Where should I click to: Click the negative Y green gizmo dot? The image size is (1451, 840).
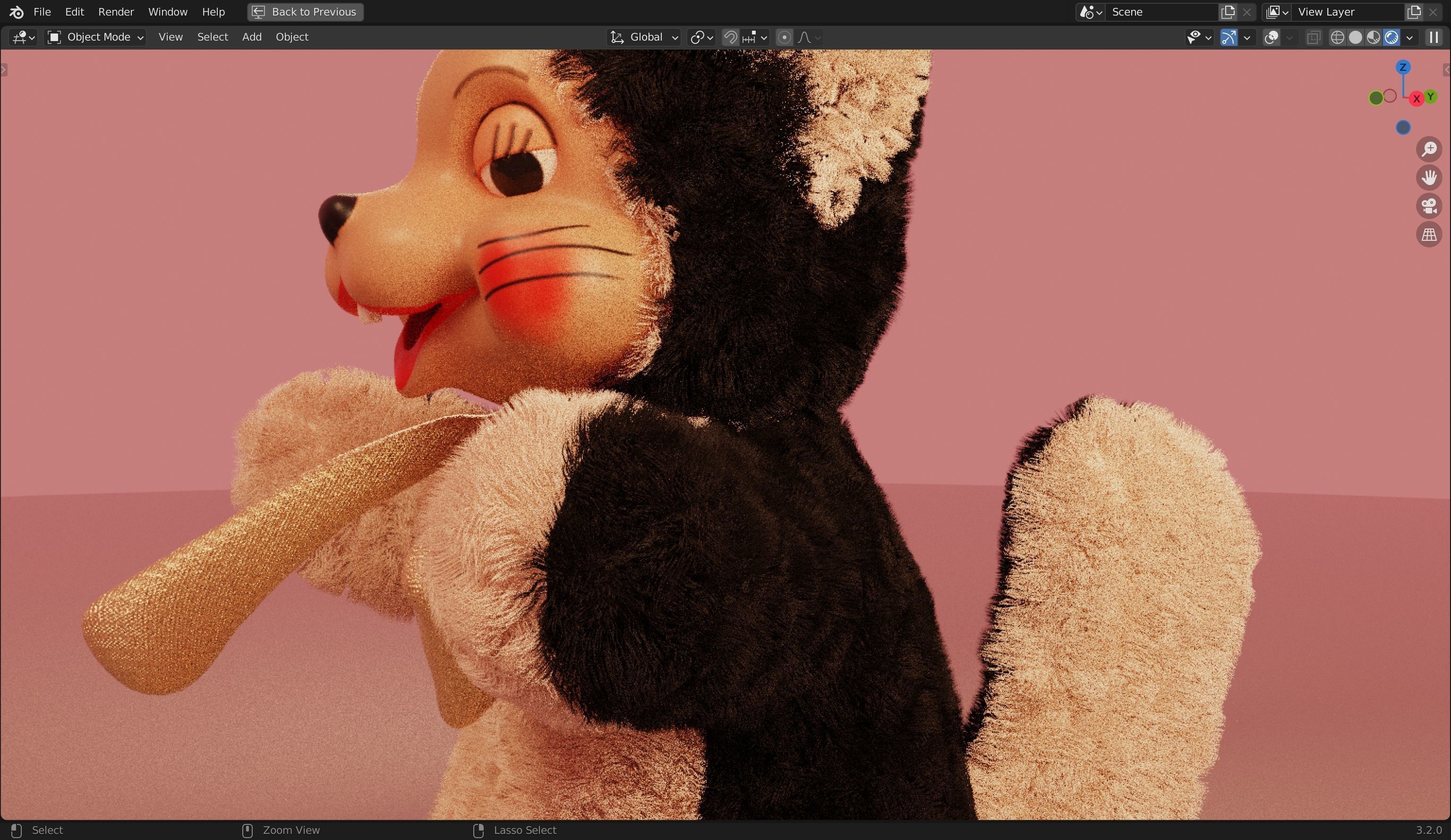pos(1375,99)
